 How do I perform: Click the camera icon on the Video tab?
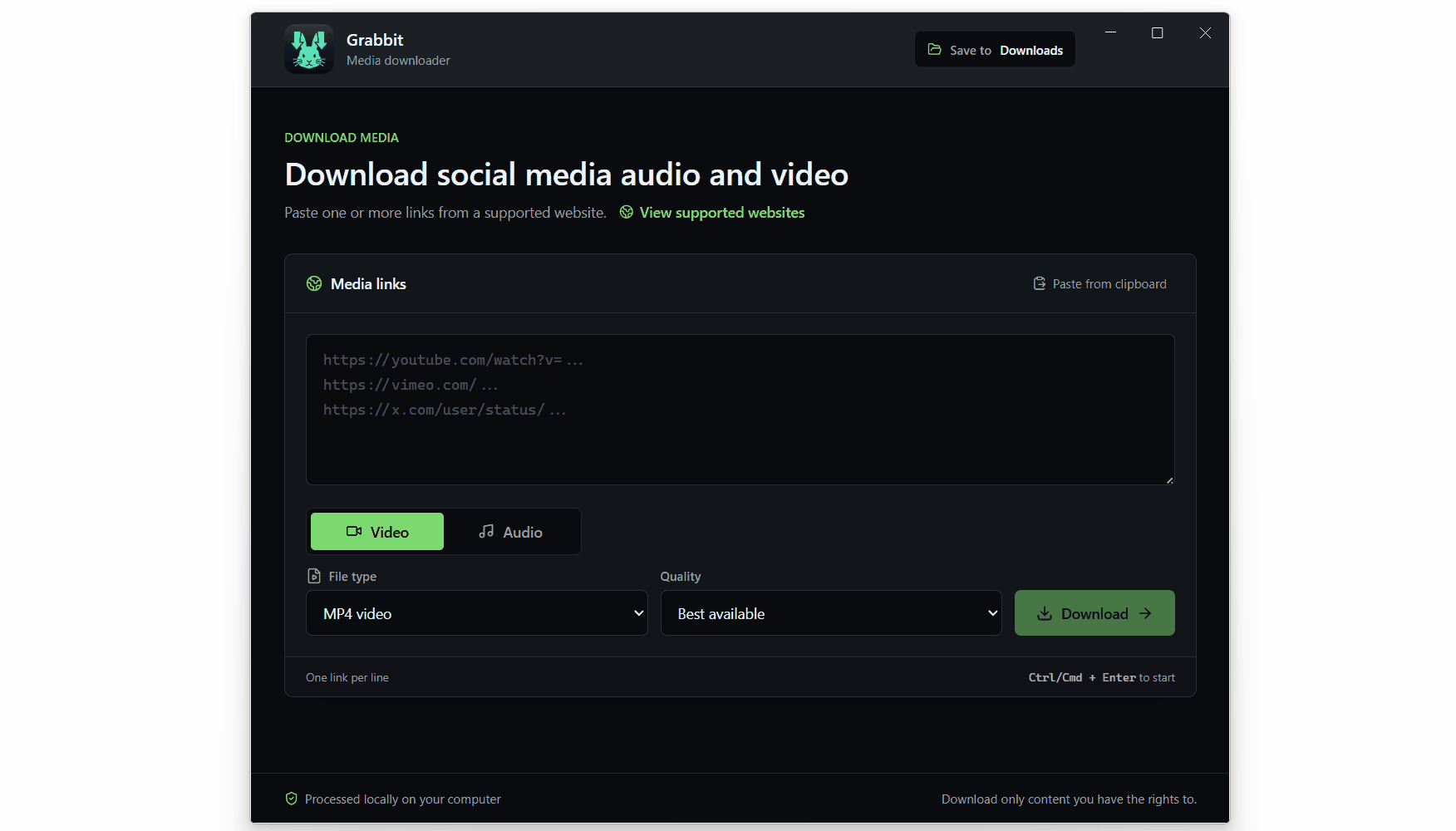(x=354, y=532)
